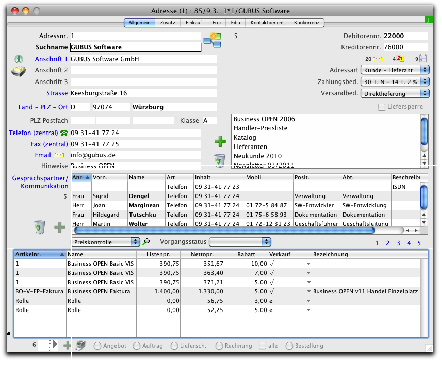Delete list entry using trash icon beside Katalog list
Screen dimensions: 442x366
220,160
